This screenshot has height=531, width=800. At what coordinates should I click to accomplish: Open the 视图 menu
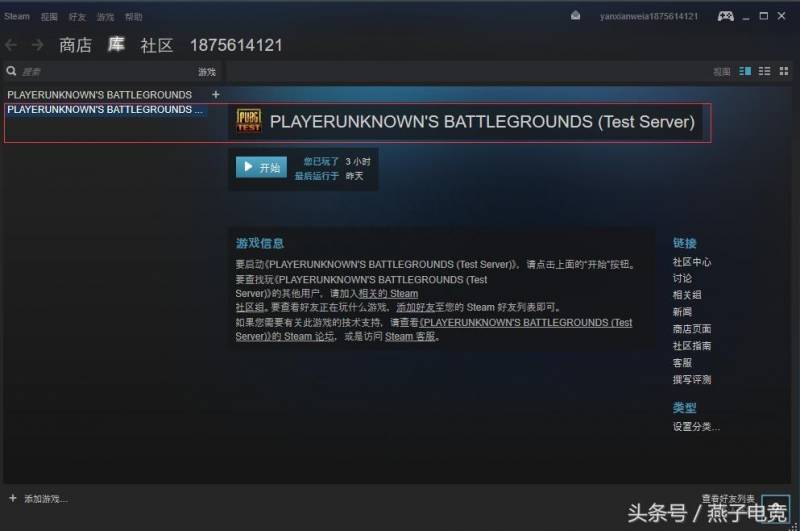click(x=49, y=17)
